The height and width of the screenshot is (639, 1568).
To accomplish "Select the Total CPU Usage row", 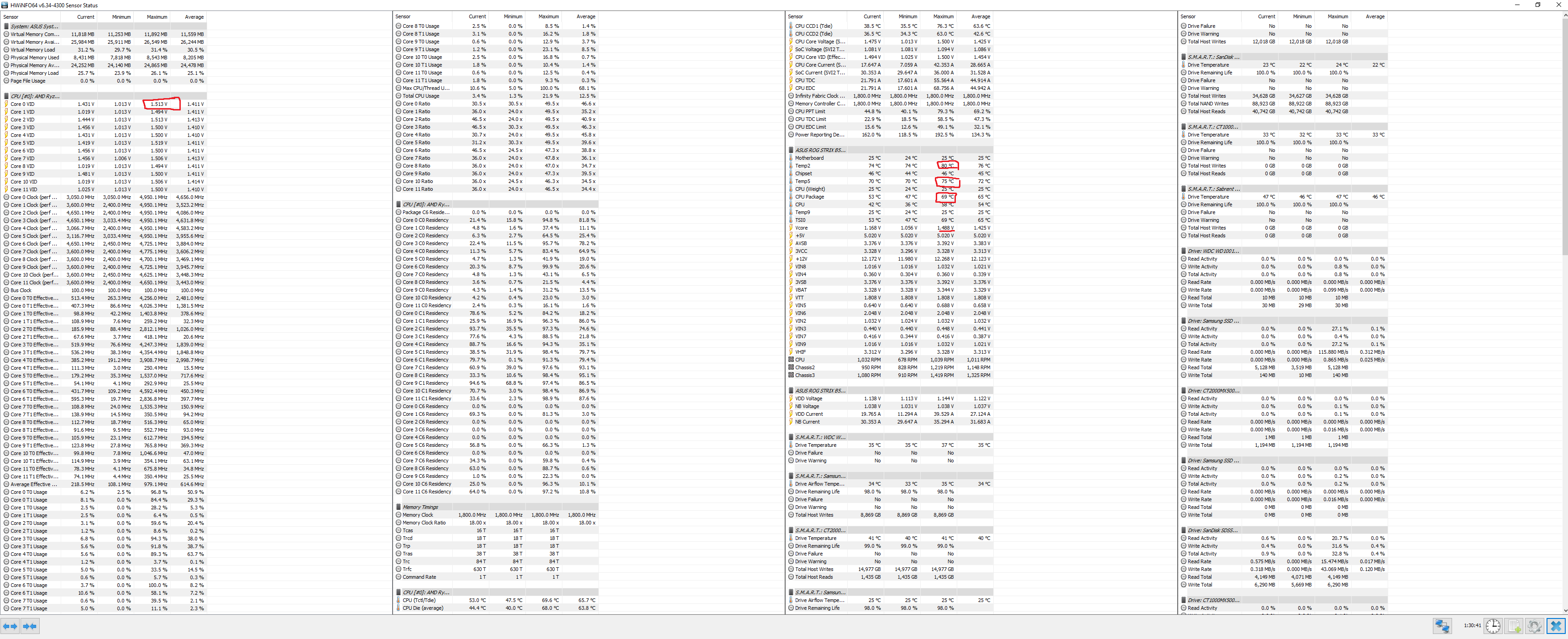I will coord(420,95).
